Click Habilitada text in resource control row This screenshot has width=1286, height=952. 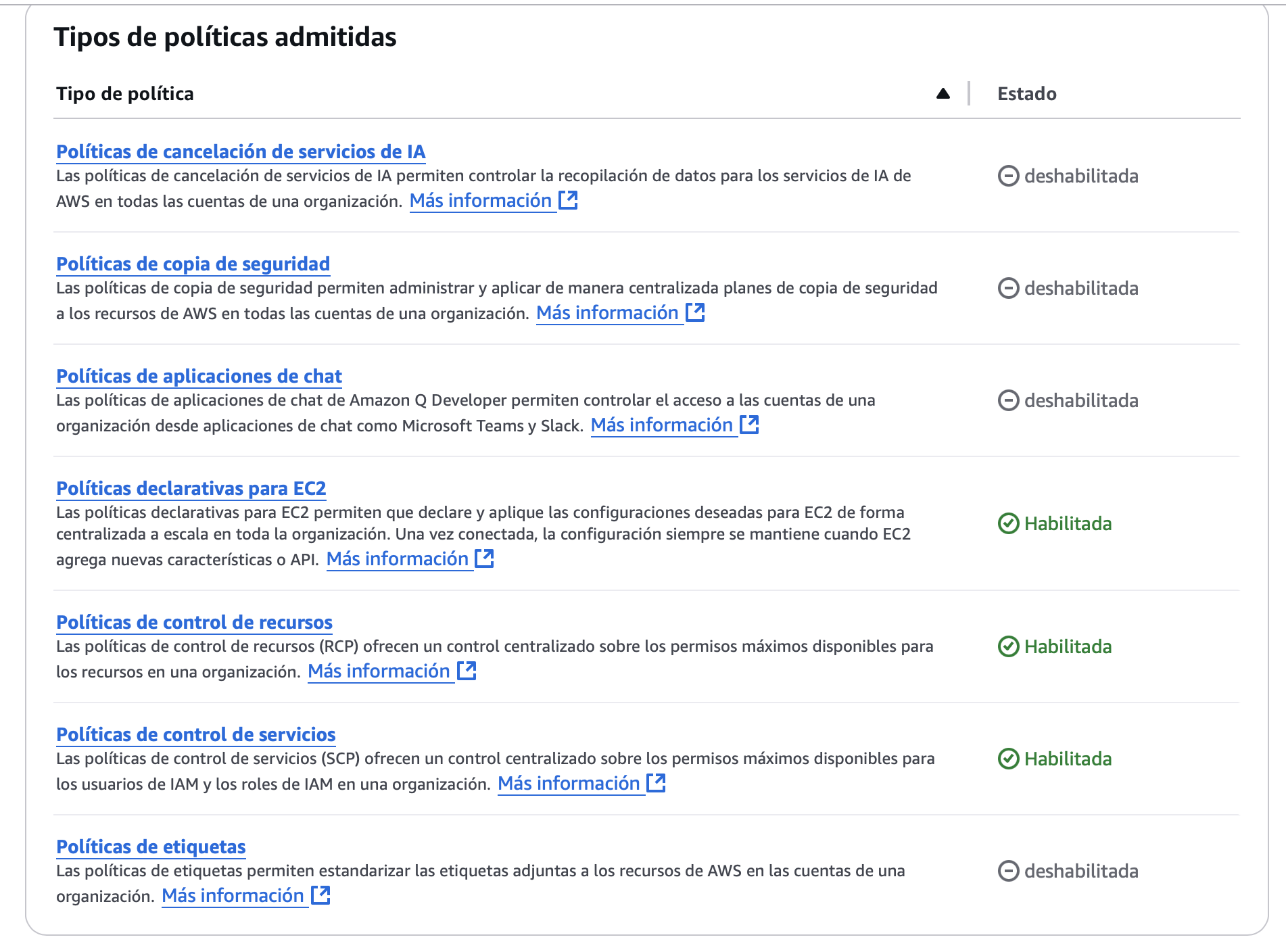(1068, 646)
